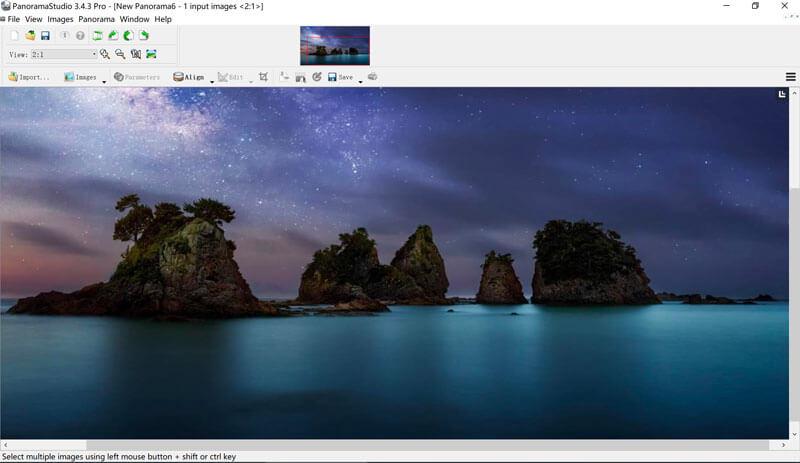This screenshot has width=800, height=463.
Task: Click the corner icon atop the image view
Action: click(782, 94)
